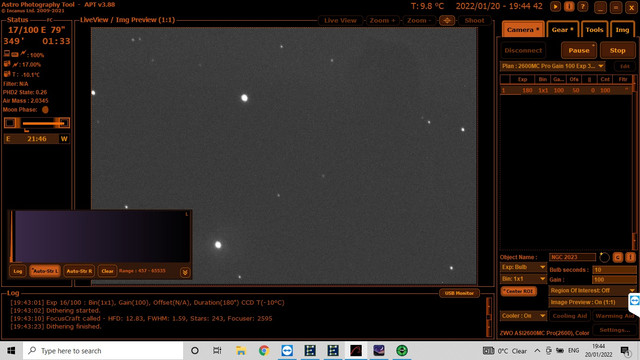Click the status panel horizontal slider bar
This screenshot has height=360, width=640.
point(37,123)
